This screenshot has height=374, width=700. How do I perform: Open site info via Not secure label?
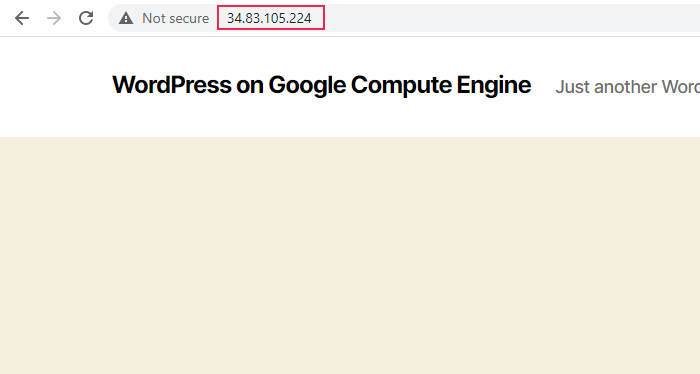pos(175,18)
